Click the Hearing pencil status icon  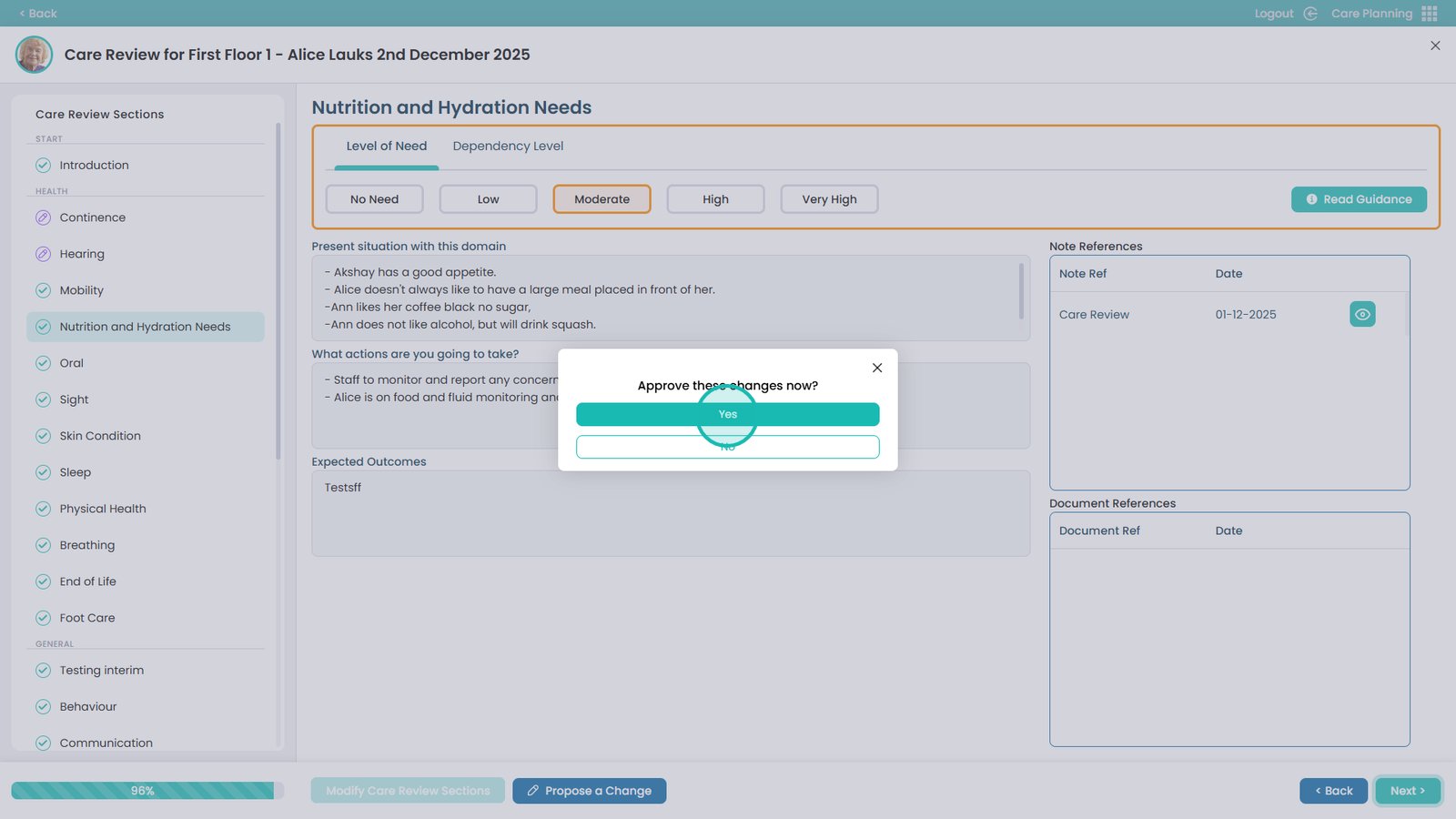click(43, 254)
